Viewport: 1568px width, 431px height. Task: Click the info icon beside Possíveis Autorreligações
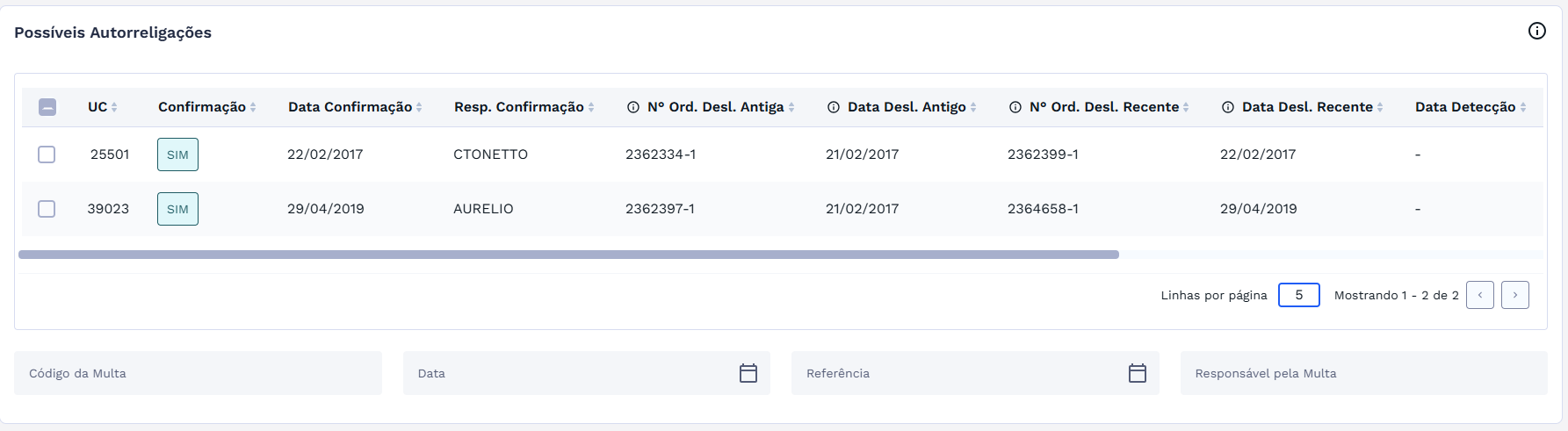[x=1536, y=32]
